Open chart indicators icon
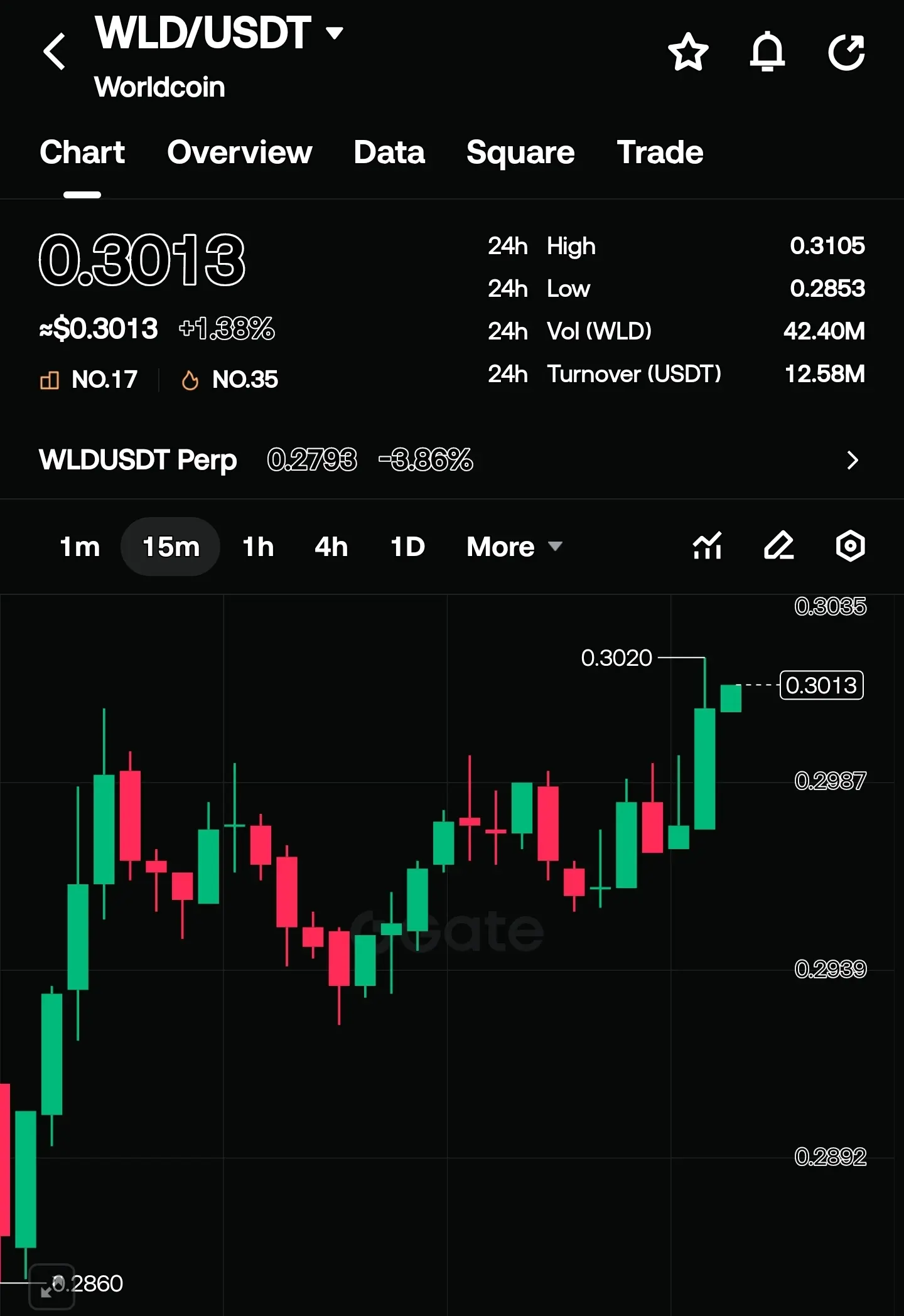The image size is (904, 1316). click(708, 545)
